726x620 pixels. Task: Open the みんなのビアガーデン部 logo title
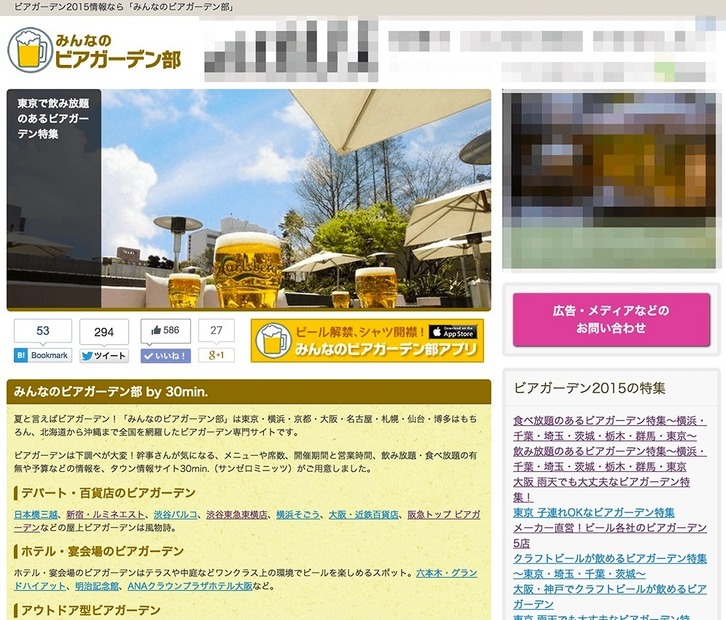coord(118,51)
